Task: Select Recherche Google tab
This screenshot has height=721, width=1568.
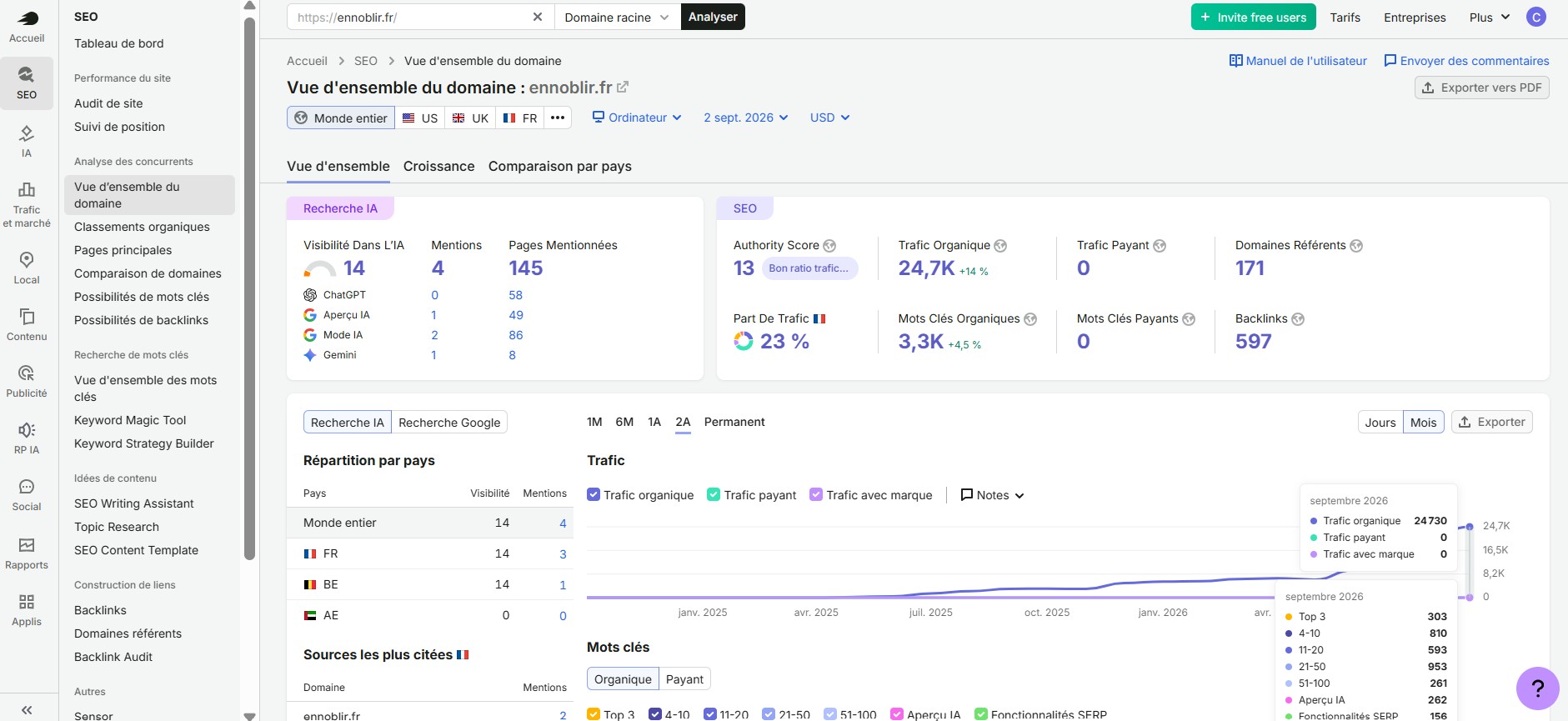Action: (449, 423)
